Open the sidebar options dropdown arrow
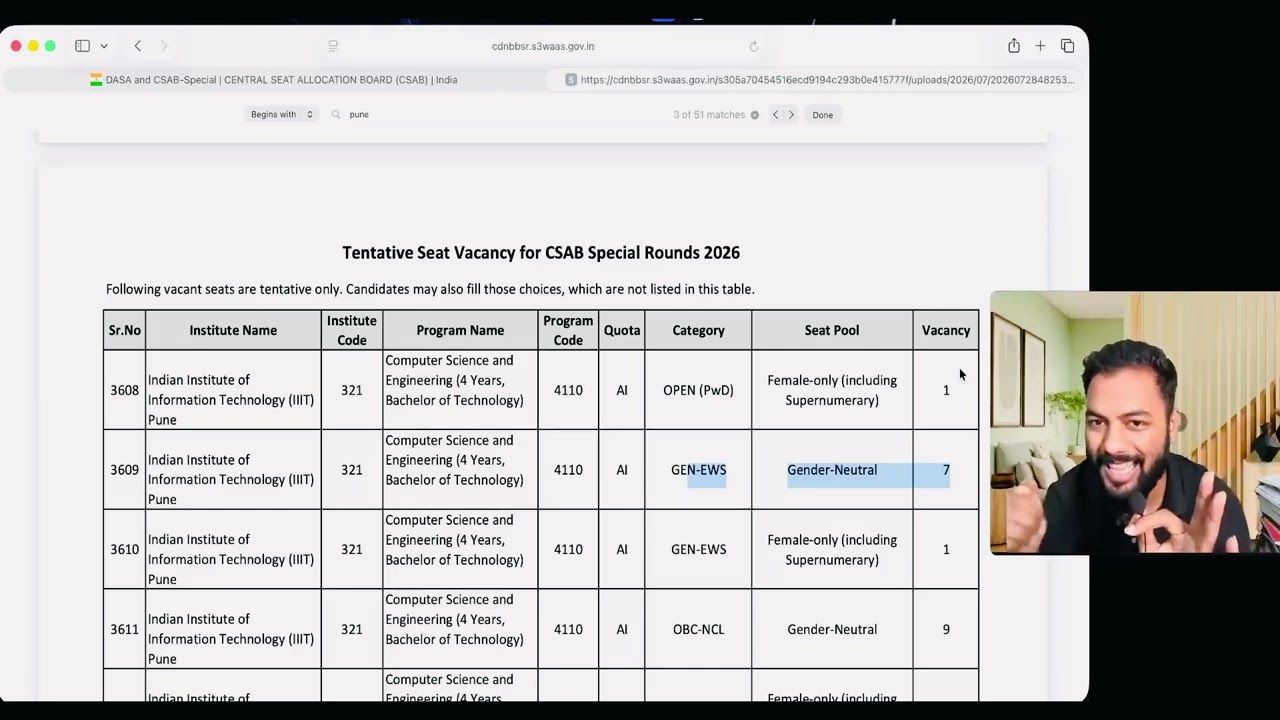Viewport: 1280px width, 720px height. click(104, 46)
